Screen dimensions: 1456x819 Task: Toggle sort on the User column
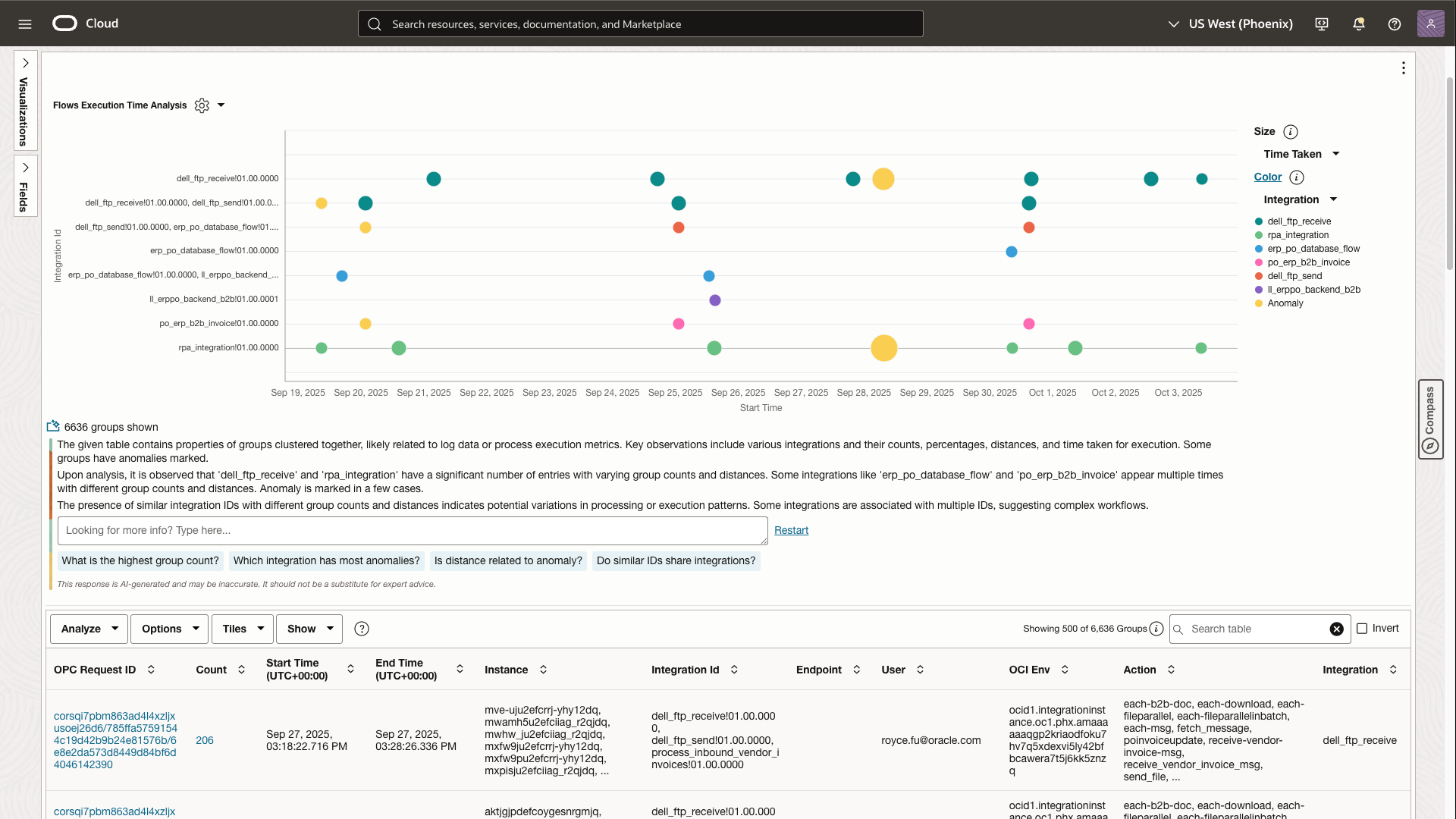[921, 670]
